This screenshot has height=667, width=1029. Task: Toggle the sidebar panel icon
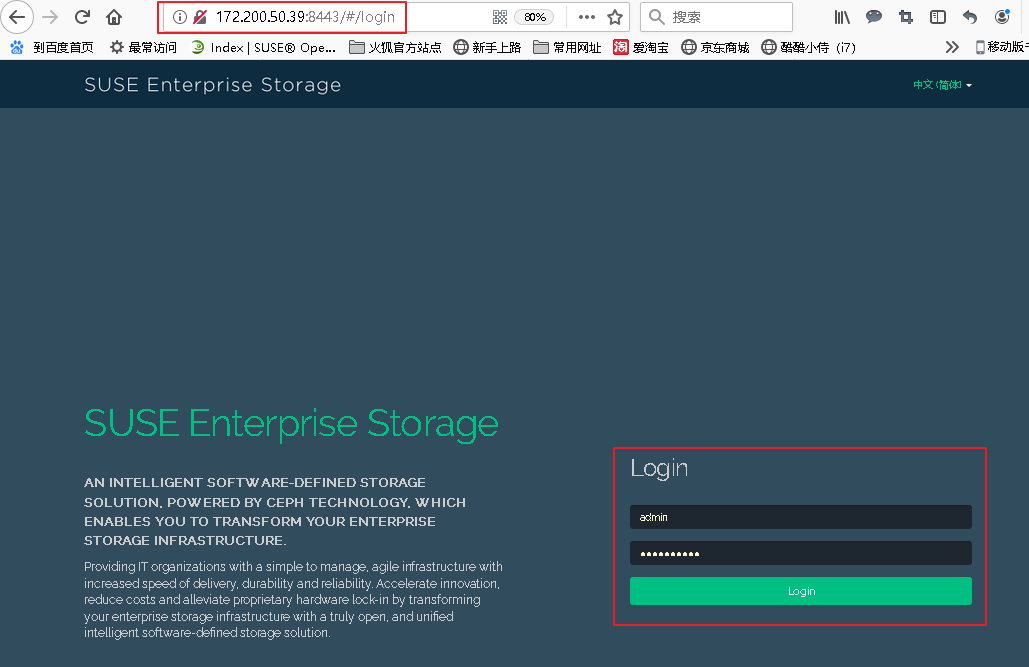938,17
